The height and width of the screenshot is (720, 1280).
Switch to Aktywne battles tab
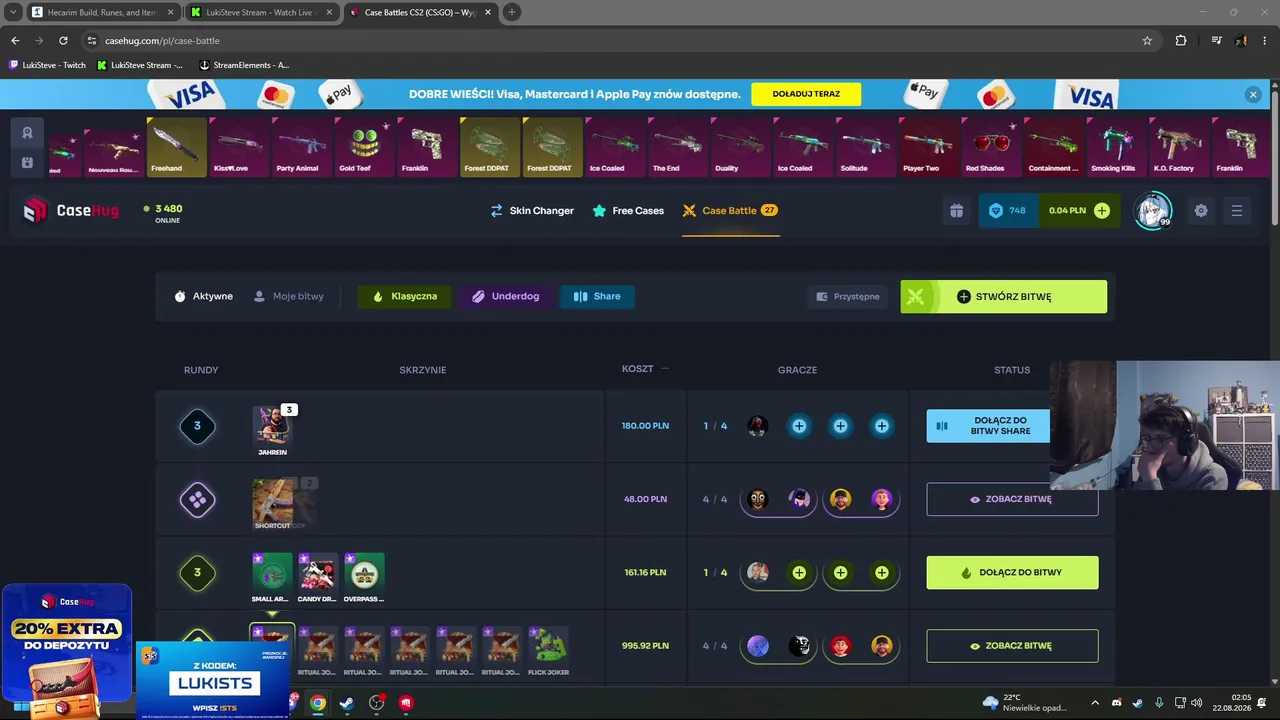pyautogui.click(x=203, y=296)
